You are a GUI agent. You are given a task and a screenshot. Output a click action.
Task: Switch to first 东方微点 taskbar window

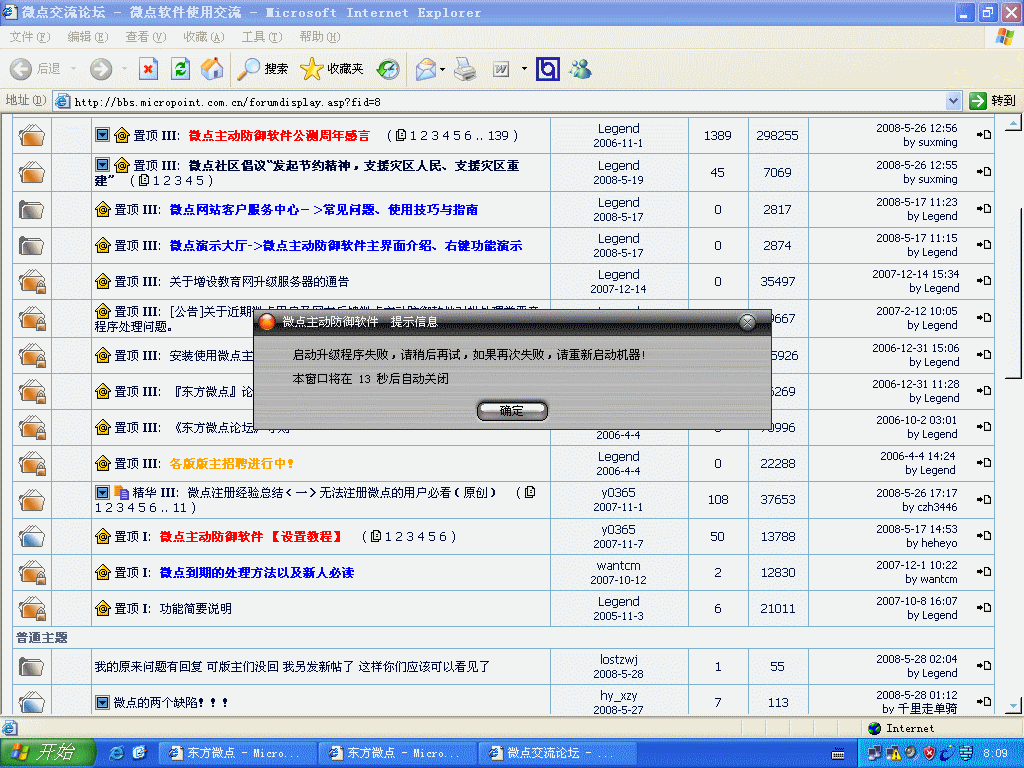pos(238,753)
